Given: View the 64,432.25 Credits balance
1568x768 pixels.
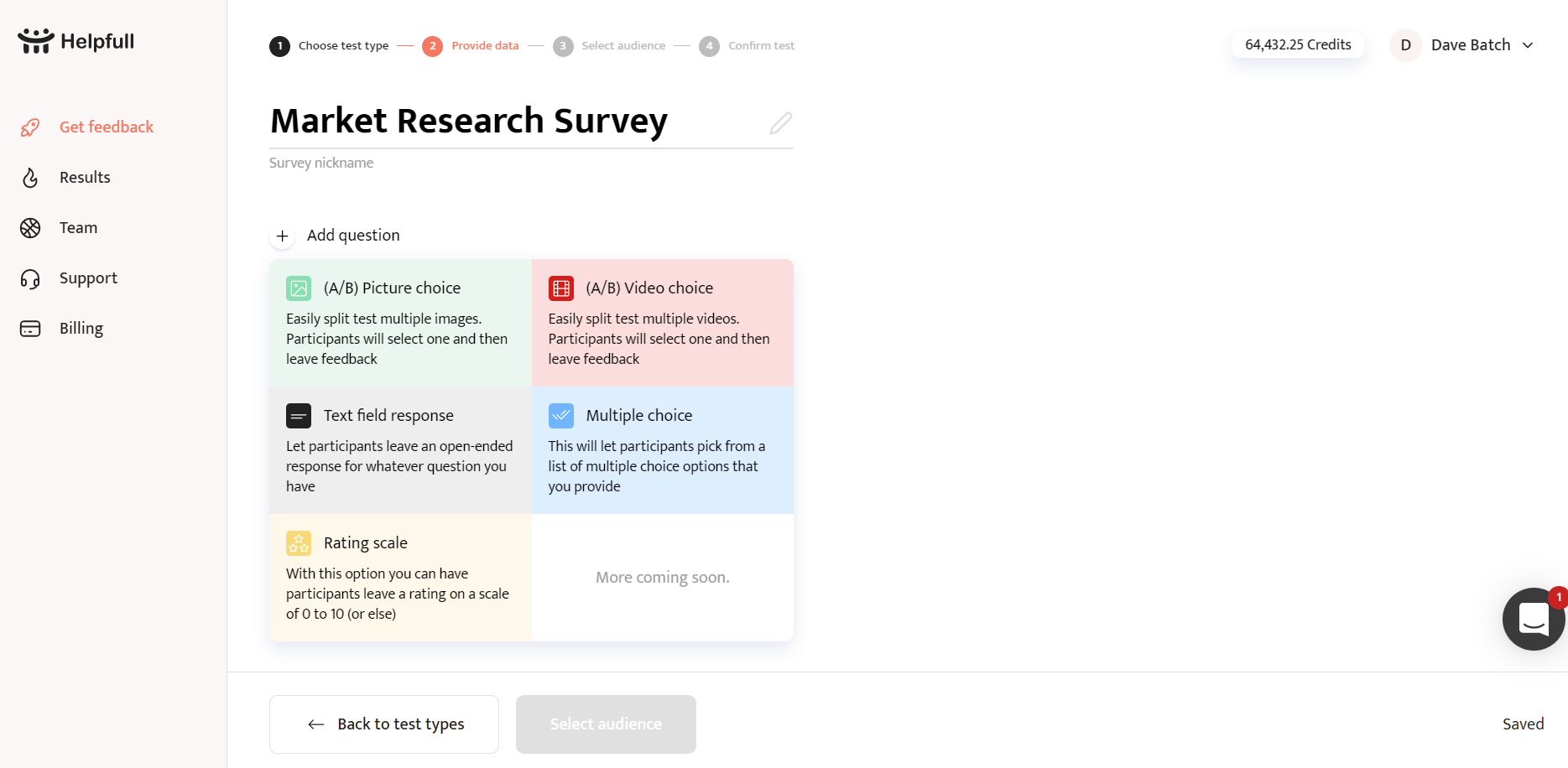Looking at the screenshot, I should point(1298,45).
